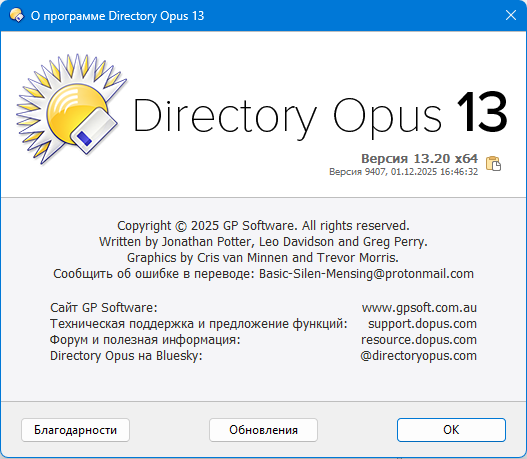Copy version info with the clipboard icon

click(x=493, y=164)
